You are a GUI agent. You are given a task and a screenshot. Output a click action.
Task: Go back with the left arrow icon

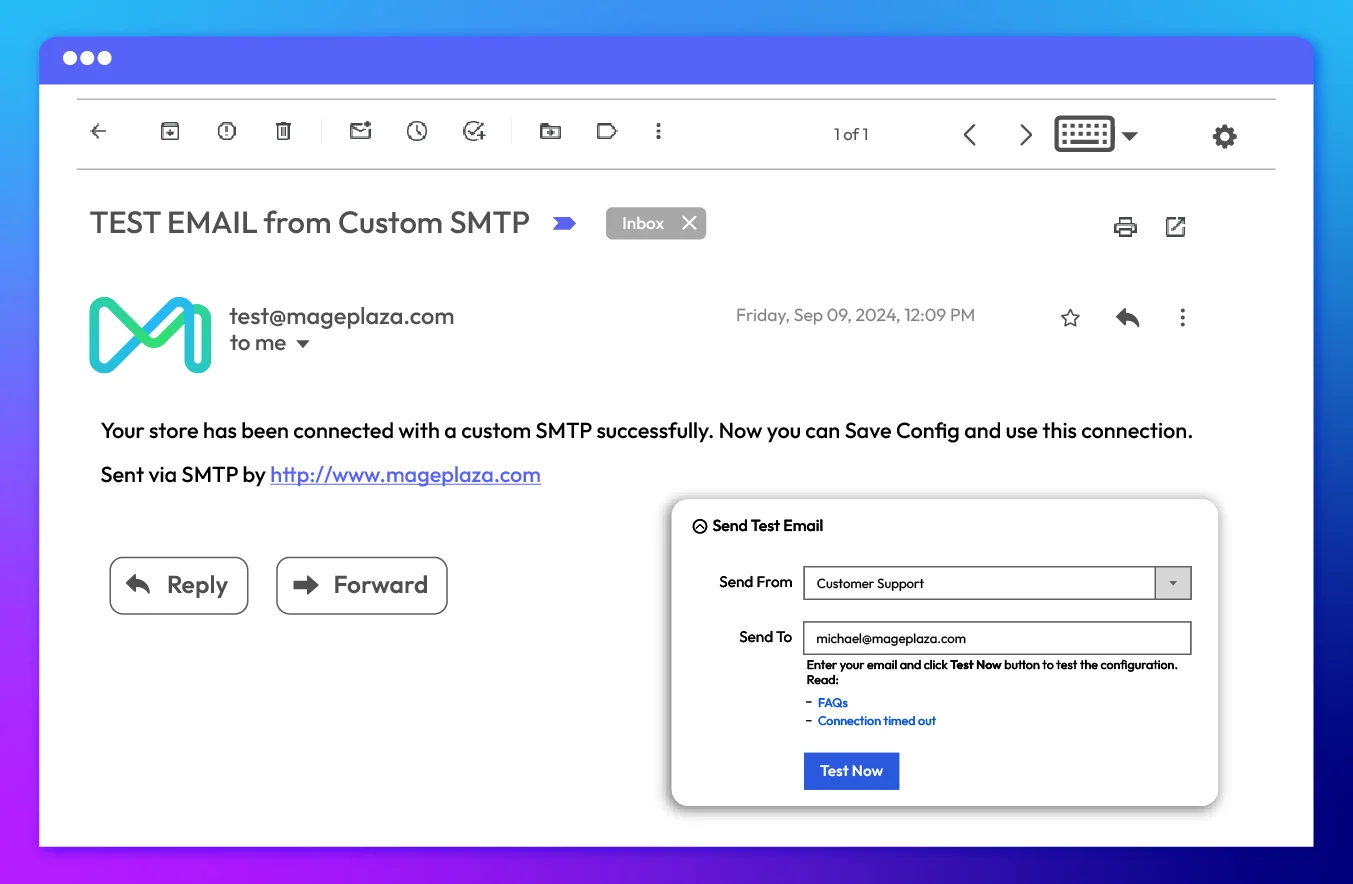pyautogui.click(x=98, y=131)
